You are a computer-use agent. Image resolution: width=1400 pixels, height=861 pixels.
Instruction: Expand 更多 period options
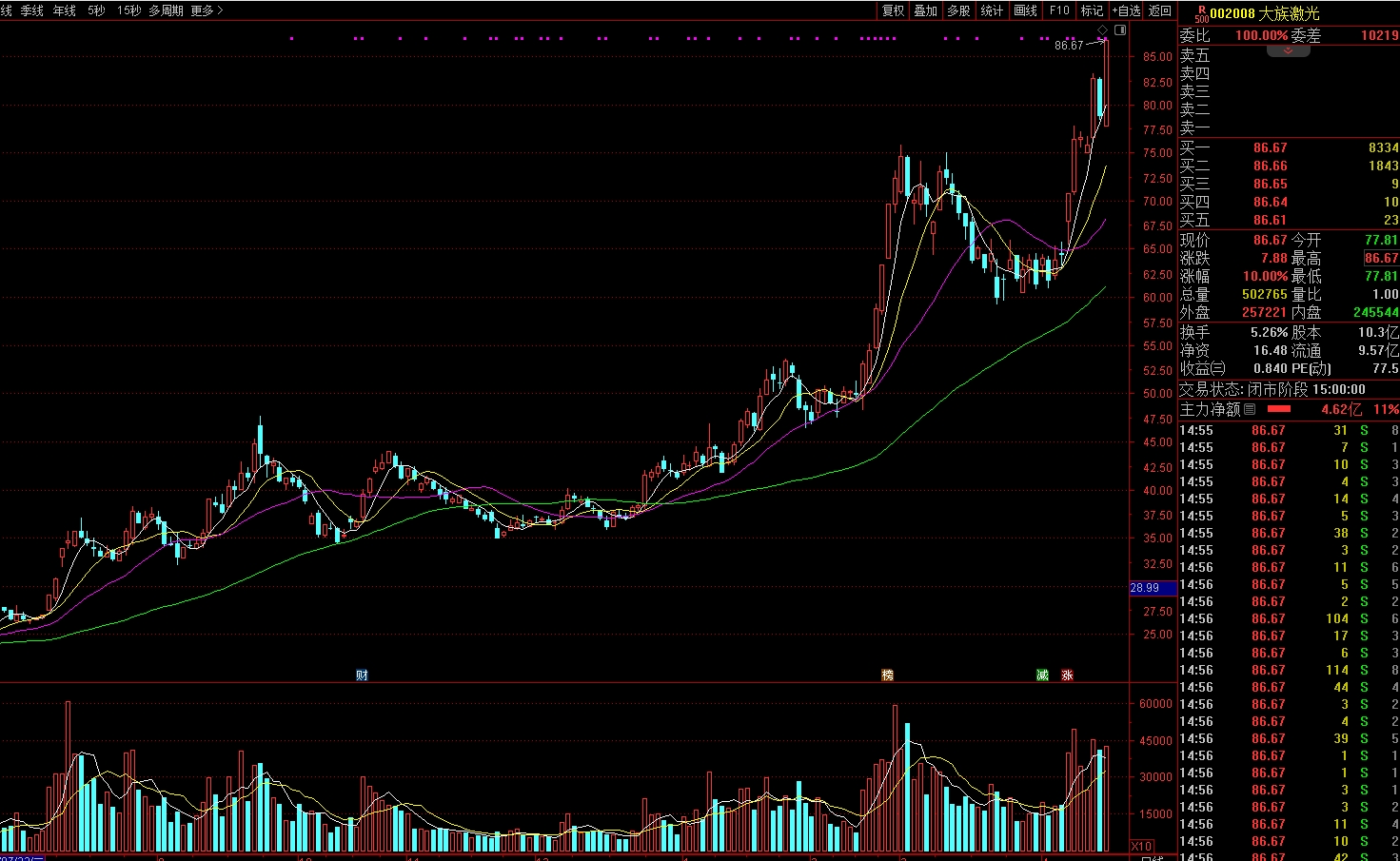pos(207,10)
